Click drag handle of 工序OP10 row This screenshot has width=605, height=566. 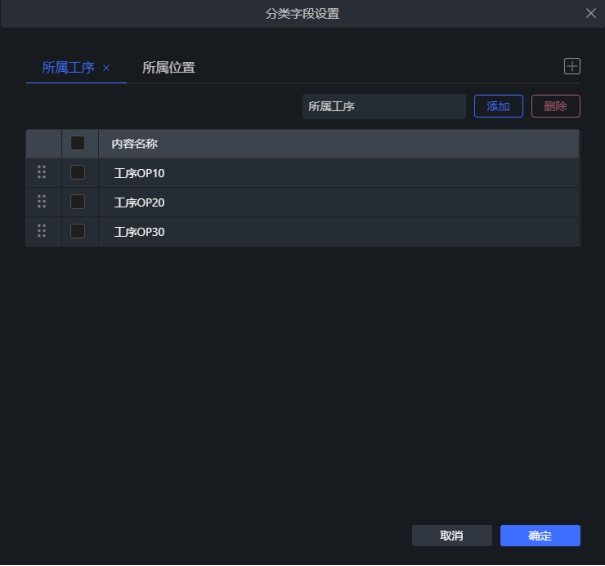coord(42,172)
